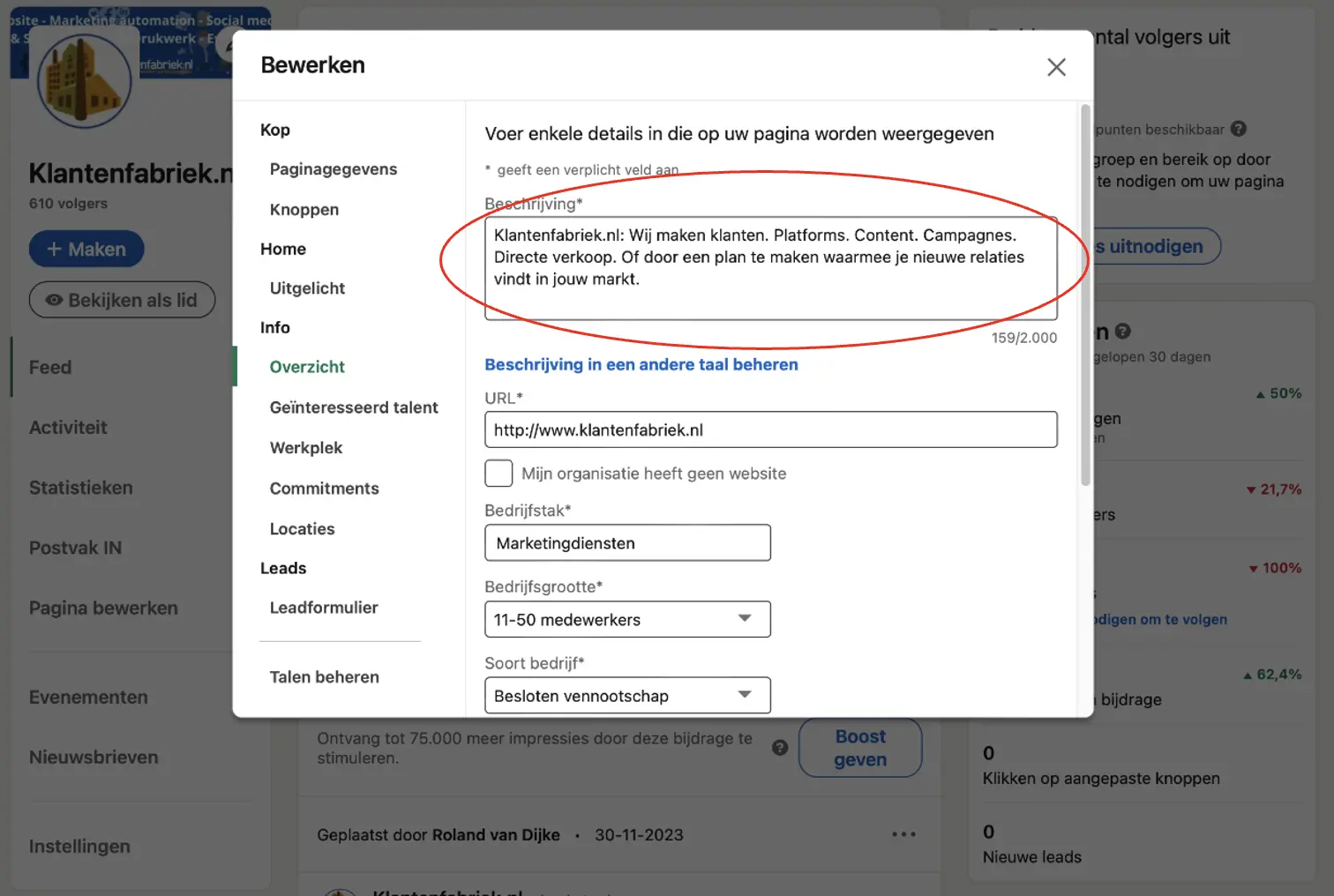This screenshot has width=1334, height=896.
Task: Click the Boost geven button
Action: pyautogui.click(x=860, y=748)
